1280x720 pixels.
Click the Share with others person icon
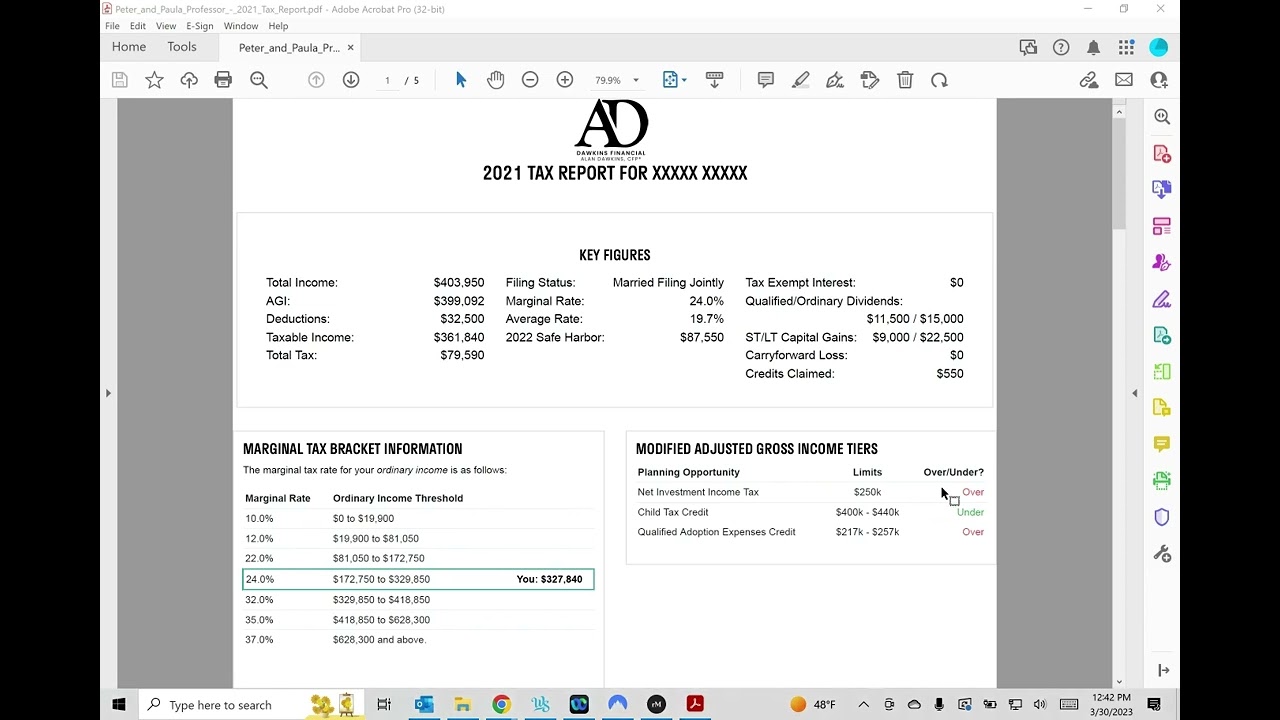pyautogui.click(x=1159, y=80)
